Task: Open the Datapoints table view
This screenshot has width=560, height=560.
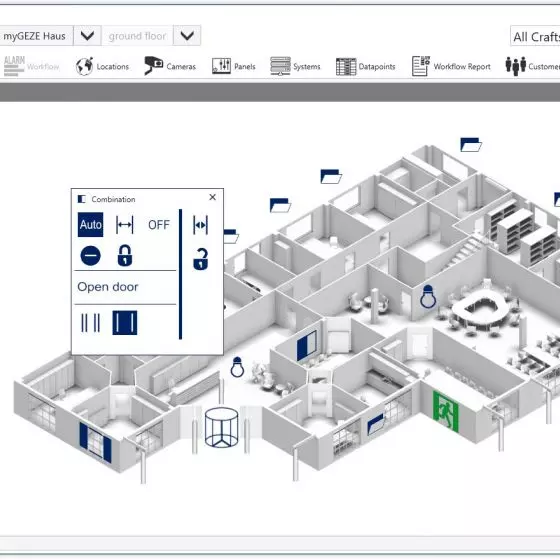Action: coord(366,66)
